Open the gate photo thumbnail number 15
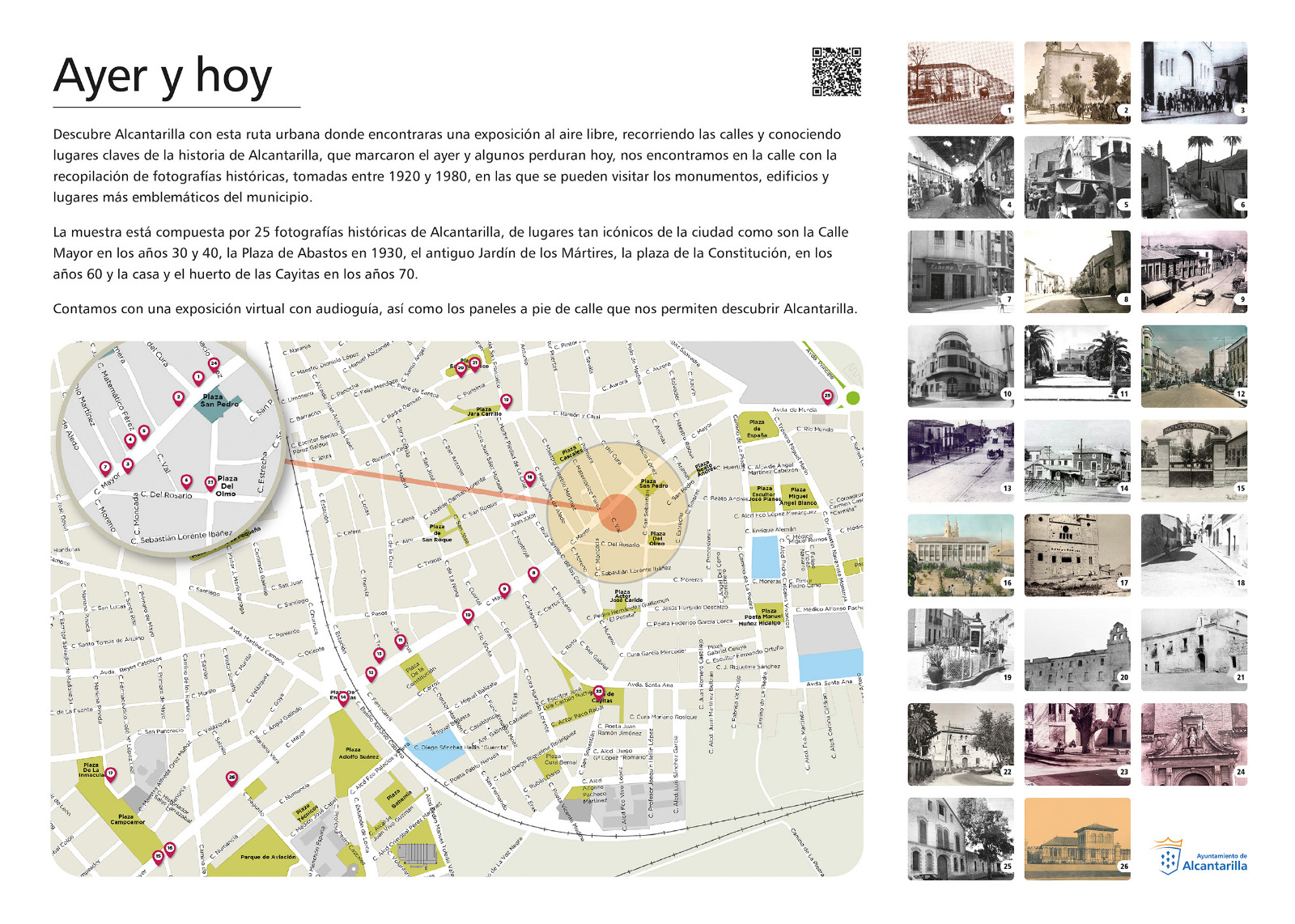The height and width of the screenshot is (924, 1295). 1194,460
